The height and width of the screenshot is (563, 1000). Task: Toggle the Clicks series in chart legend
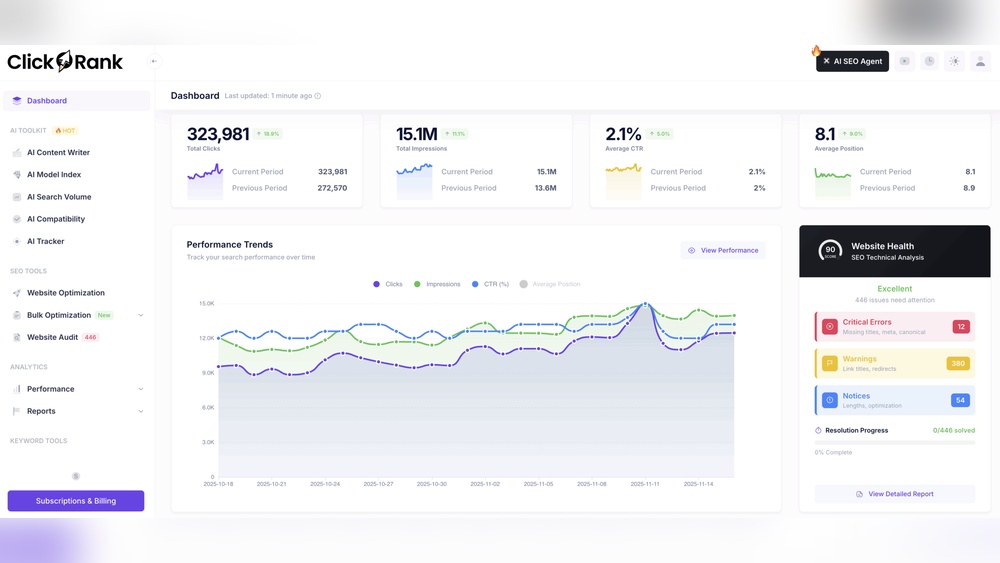[x=388, y=284]
